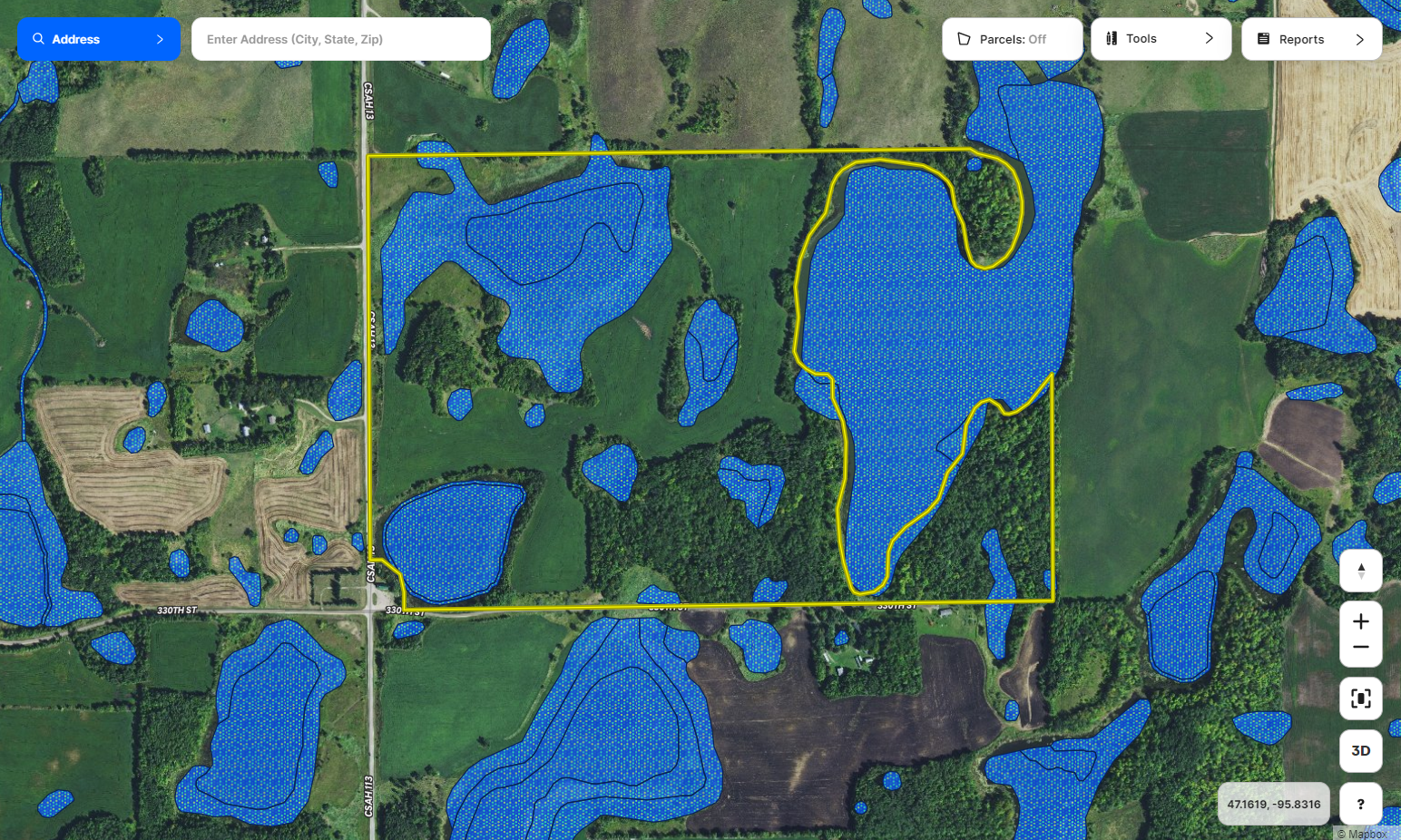Zoom out with the minus button

(1360, 647)
